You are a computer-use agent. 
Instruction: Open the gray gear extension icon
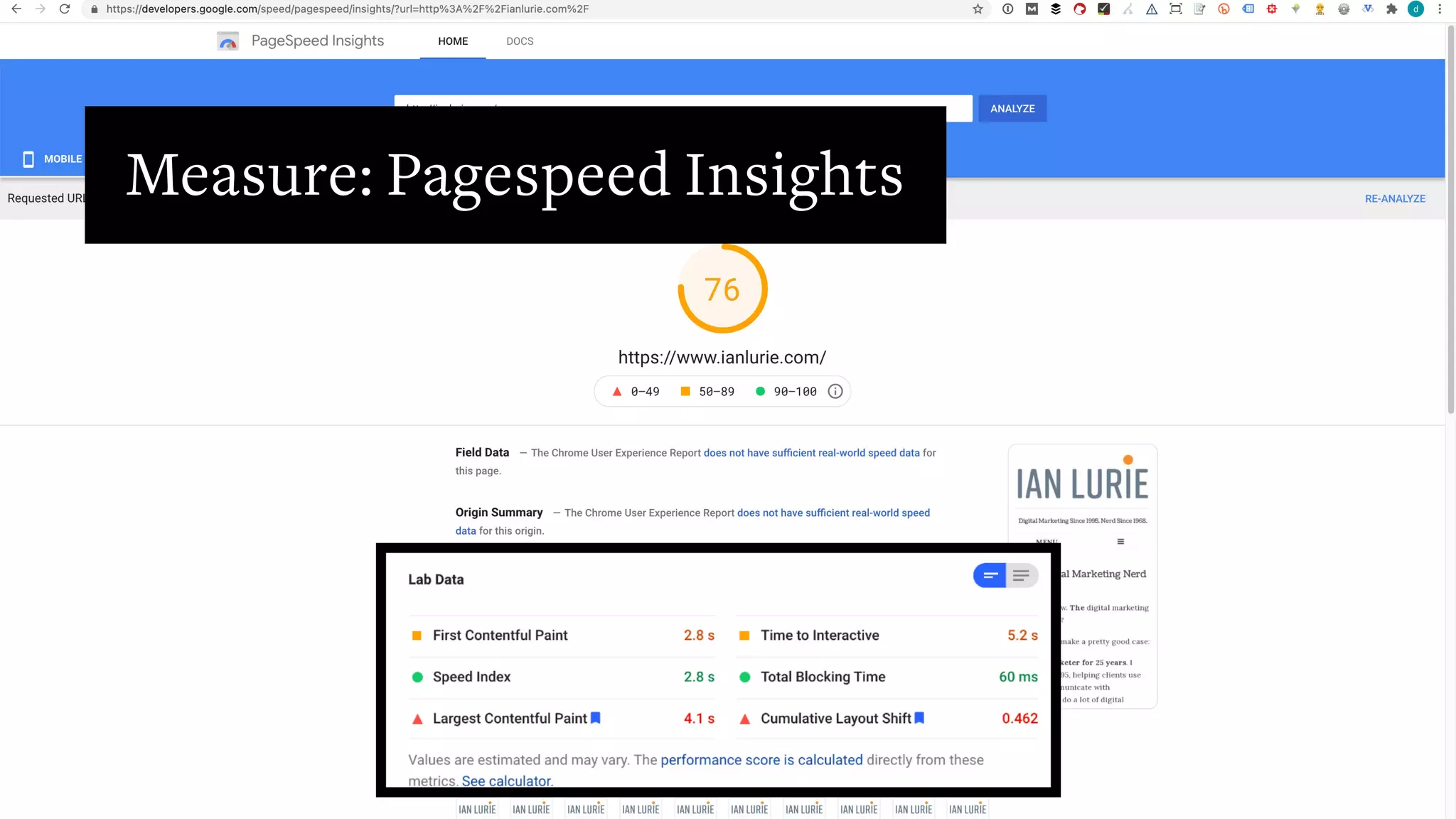[x=1344, y=9]
